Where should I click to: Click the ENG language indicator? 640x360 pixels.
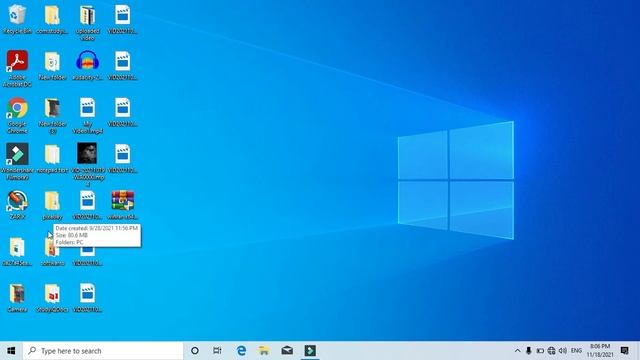pyautogui.click(x=576, y=351)
